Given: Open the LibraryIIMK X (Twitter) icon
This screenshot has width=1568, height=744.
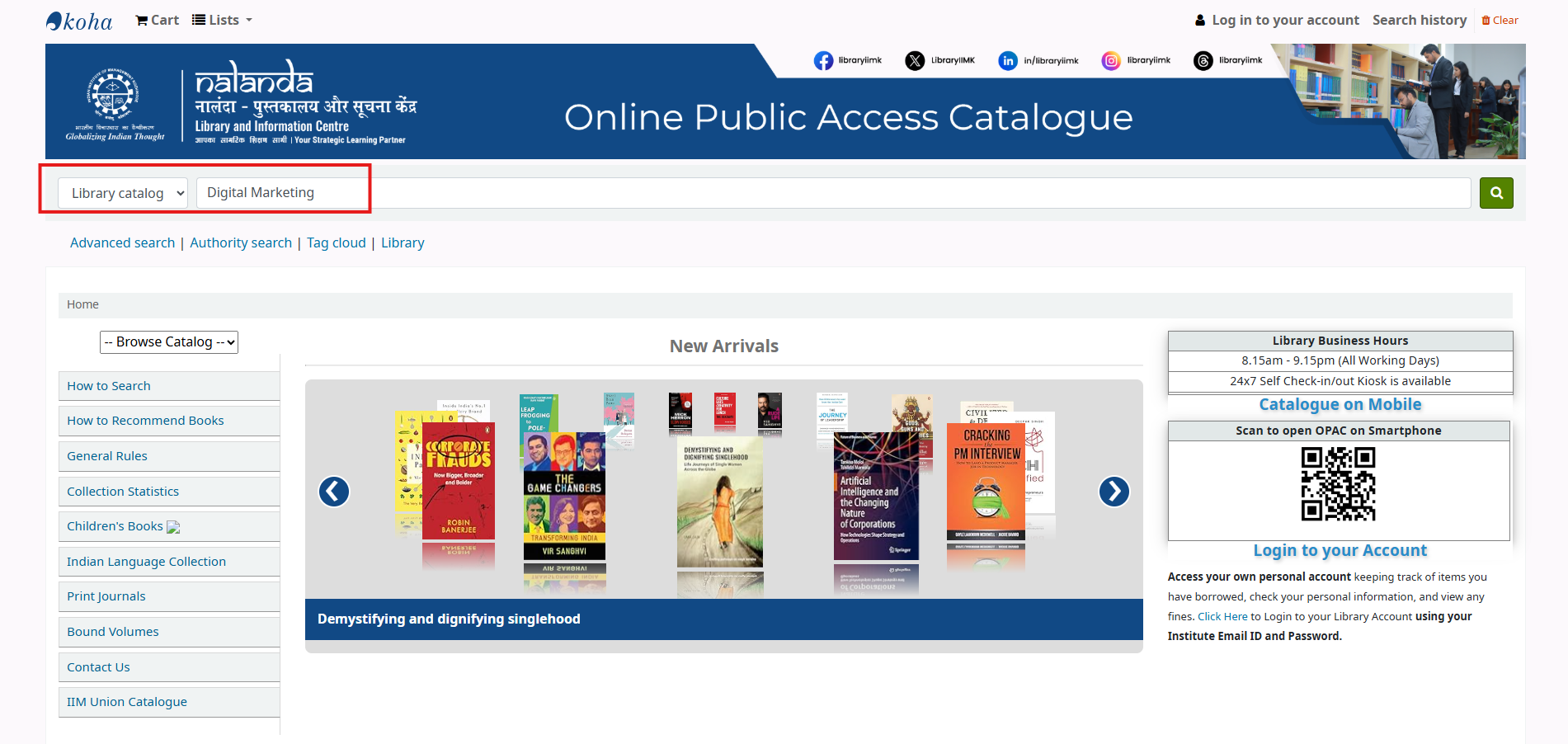Looking at the screenshot, I should 915,60.
